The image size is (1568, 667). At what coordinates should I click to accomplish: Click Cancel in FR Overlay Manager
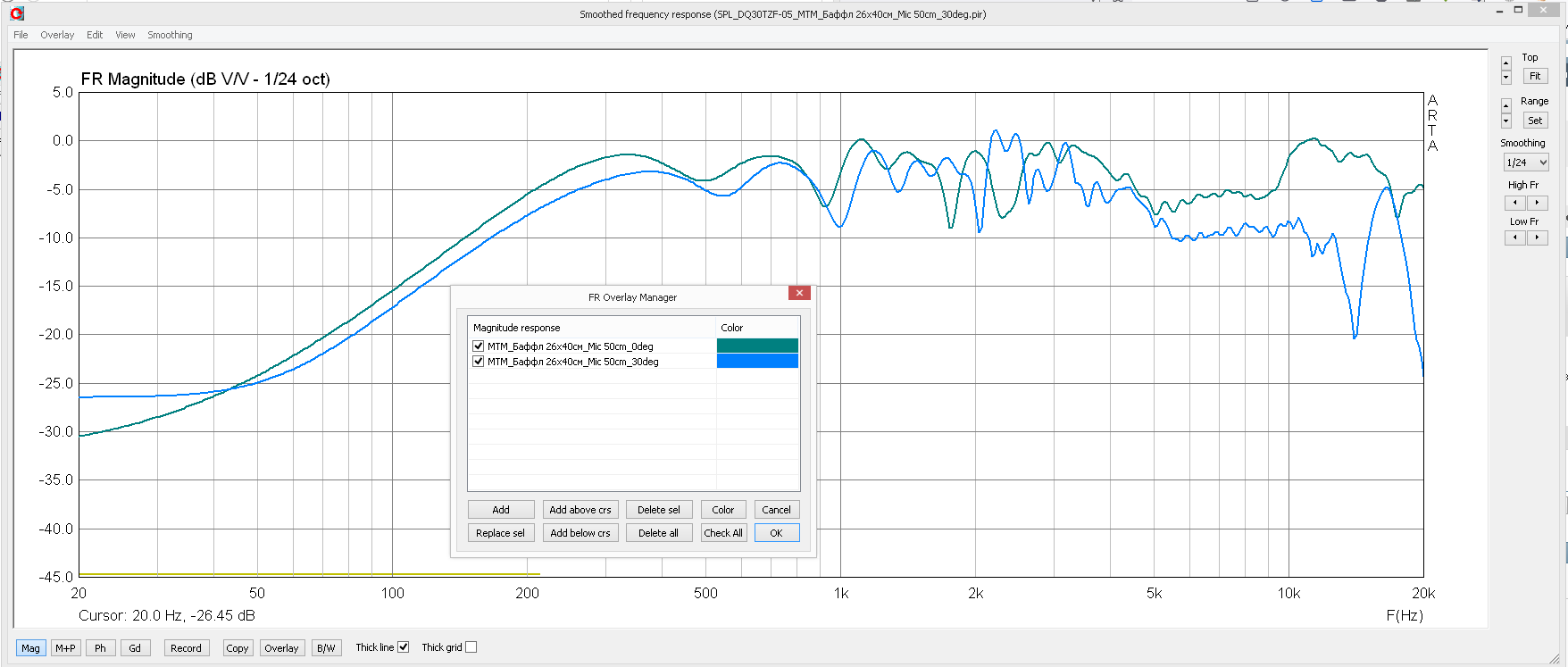pyautogui.click(x=776, y=510)
